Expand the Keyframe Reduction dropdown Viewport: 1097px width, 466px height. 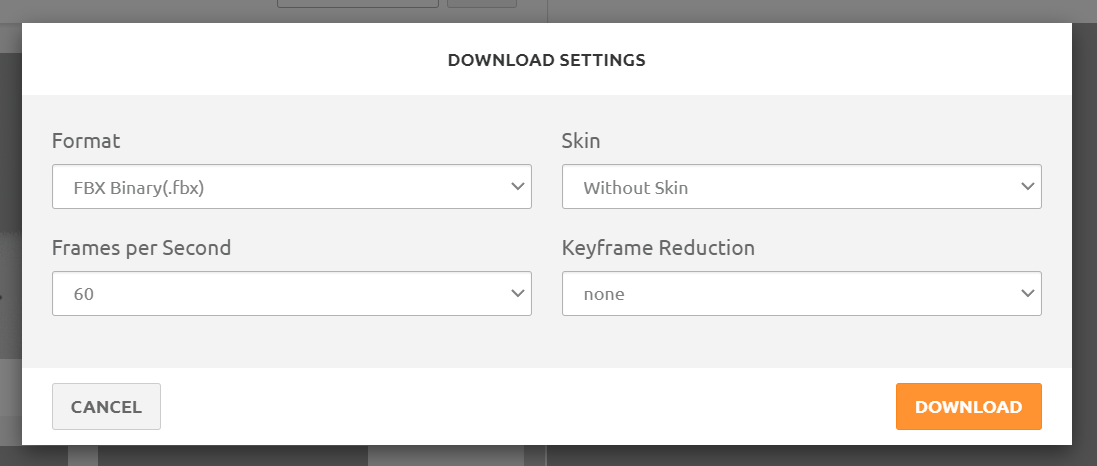(x=801, y=294)
